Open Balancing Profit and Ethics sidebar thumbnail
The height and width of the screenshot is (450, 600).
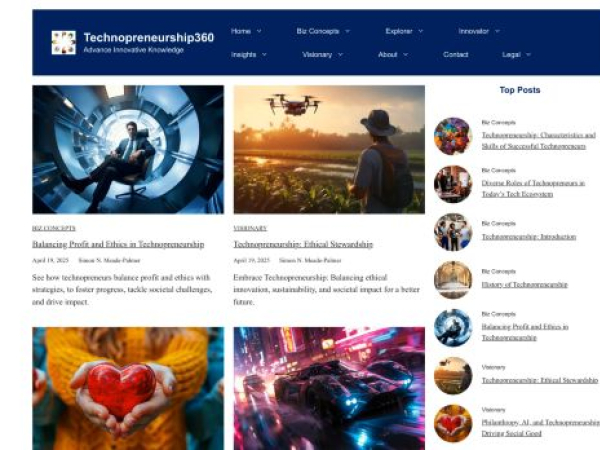(453, 328)
